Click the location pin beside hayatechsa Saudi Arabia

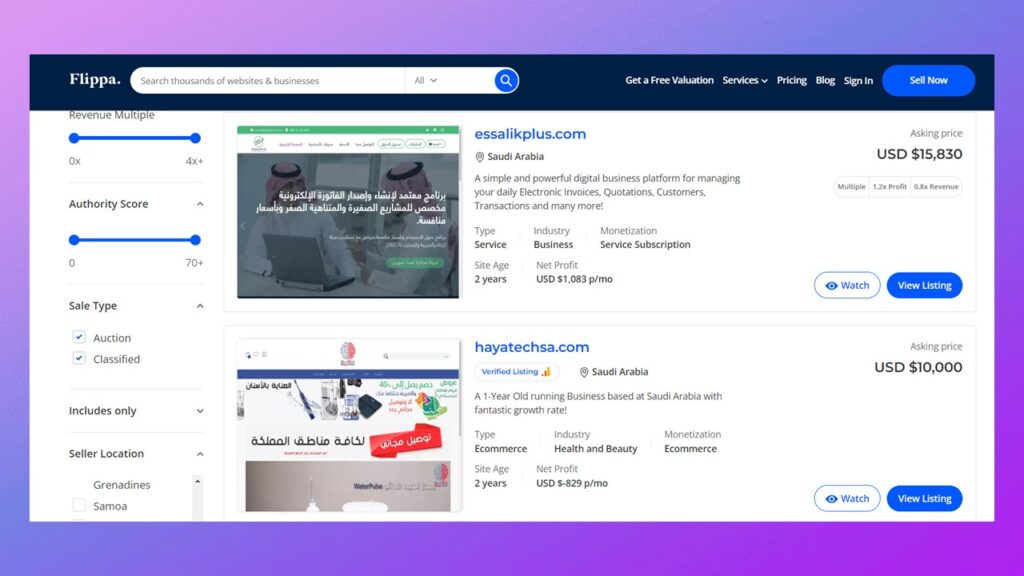(584, 372)
